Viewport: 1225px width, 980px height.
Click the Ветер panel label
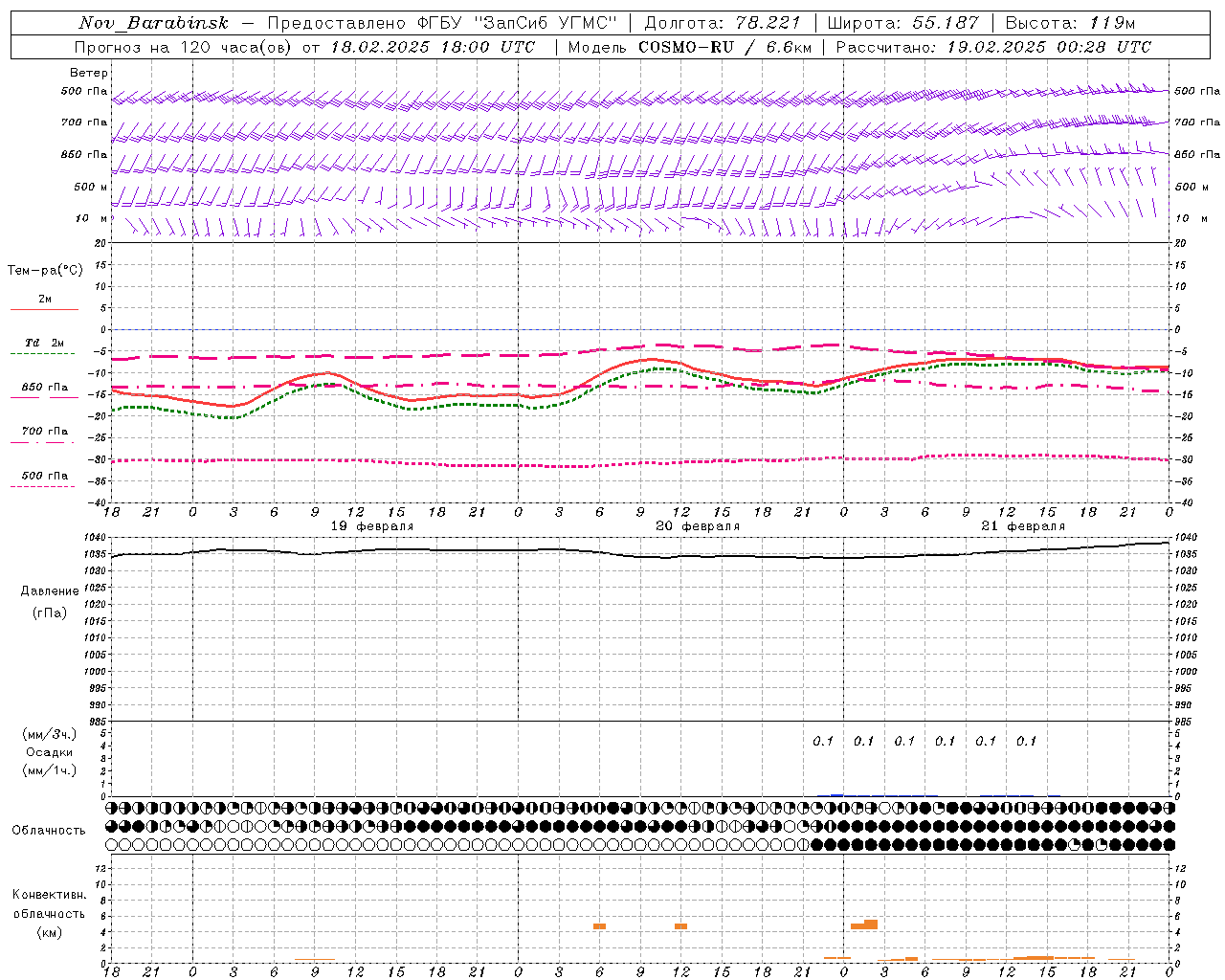tap(89, 73)
